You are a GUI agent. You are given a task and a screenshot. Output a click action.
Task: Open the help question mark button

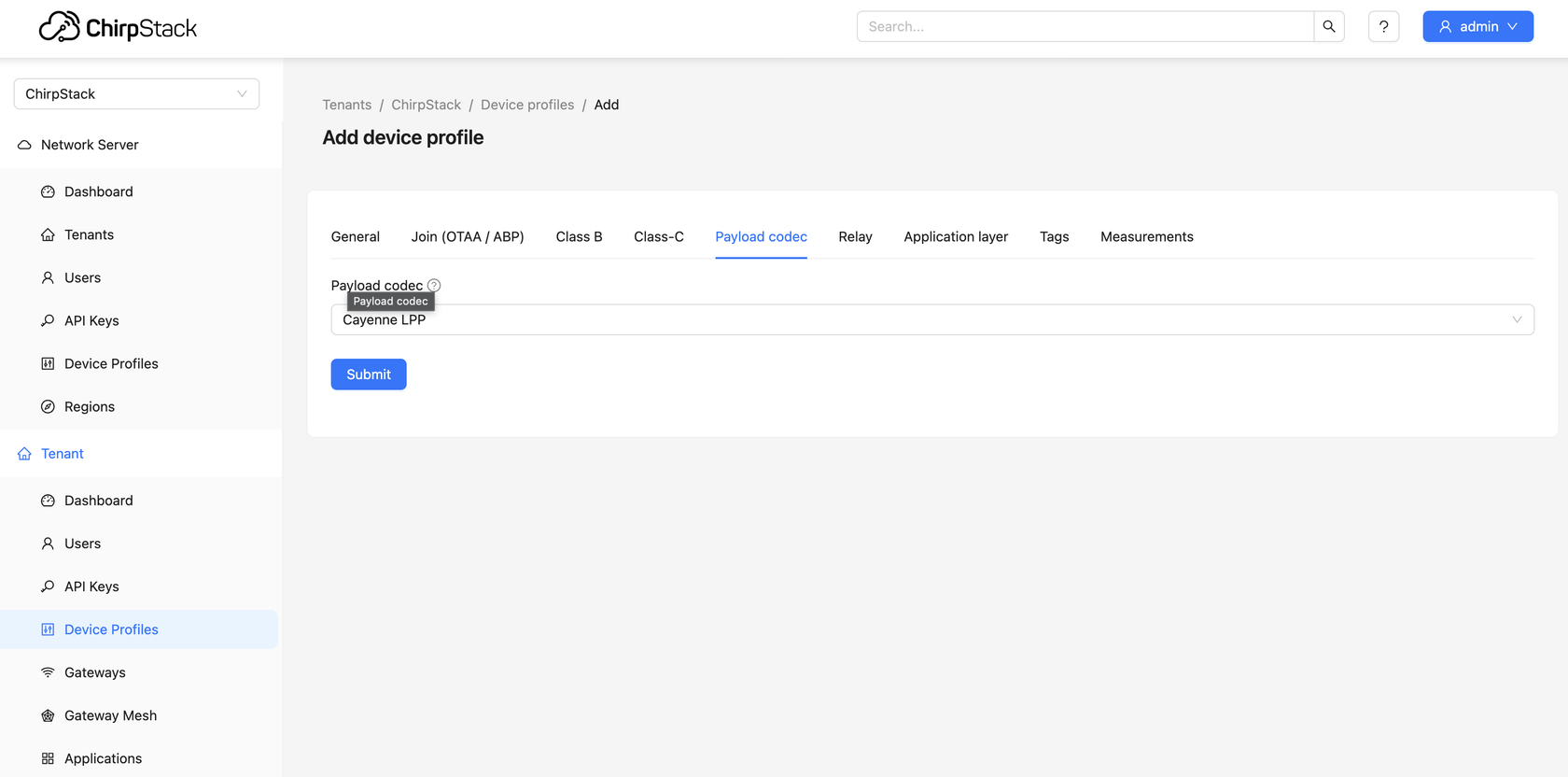(1383, 26)
